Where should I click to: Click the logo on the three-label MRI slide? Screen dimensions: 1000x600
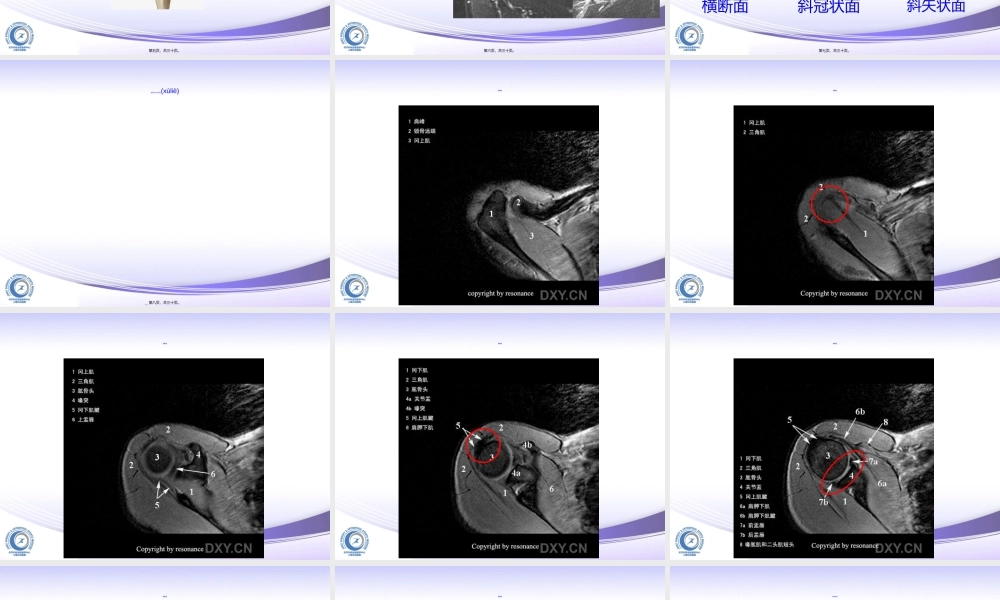click(x=354, y=288)
